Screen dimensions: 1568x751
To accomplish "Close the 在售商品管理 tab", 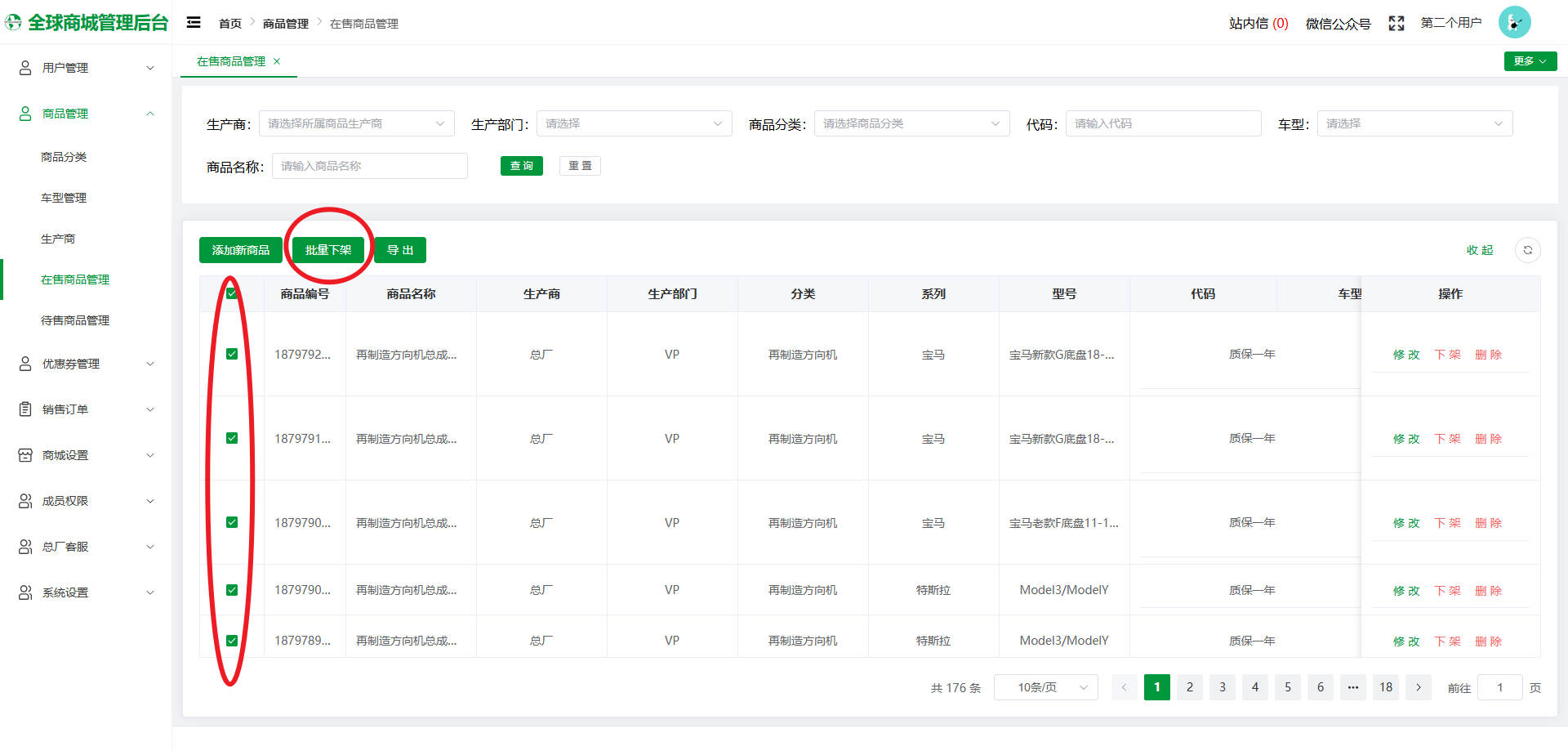I will point(277,61).
